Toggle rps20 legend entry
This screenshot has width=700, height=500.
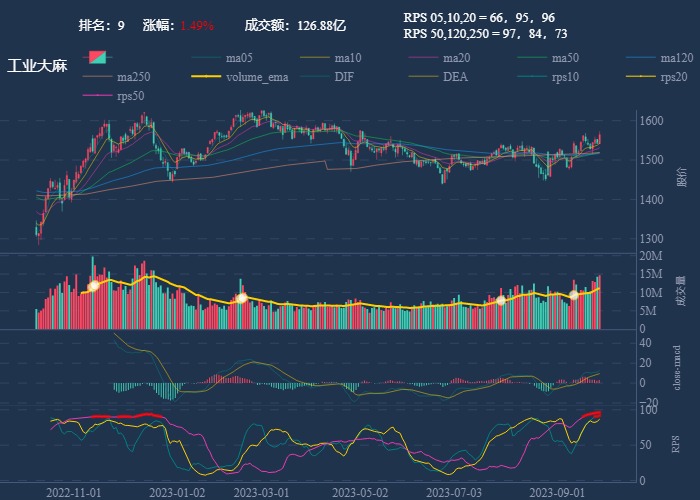point(673,77)
